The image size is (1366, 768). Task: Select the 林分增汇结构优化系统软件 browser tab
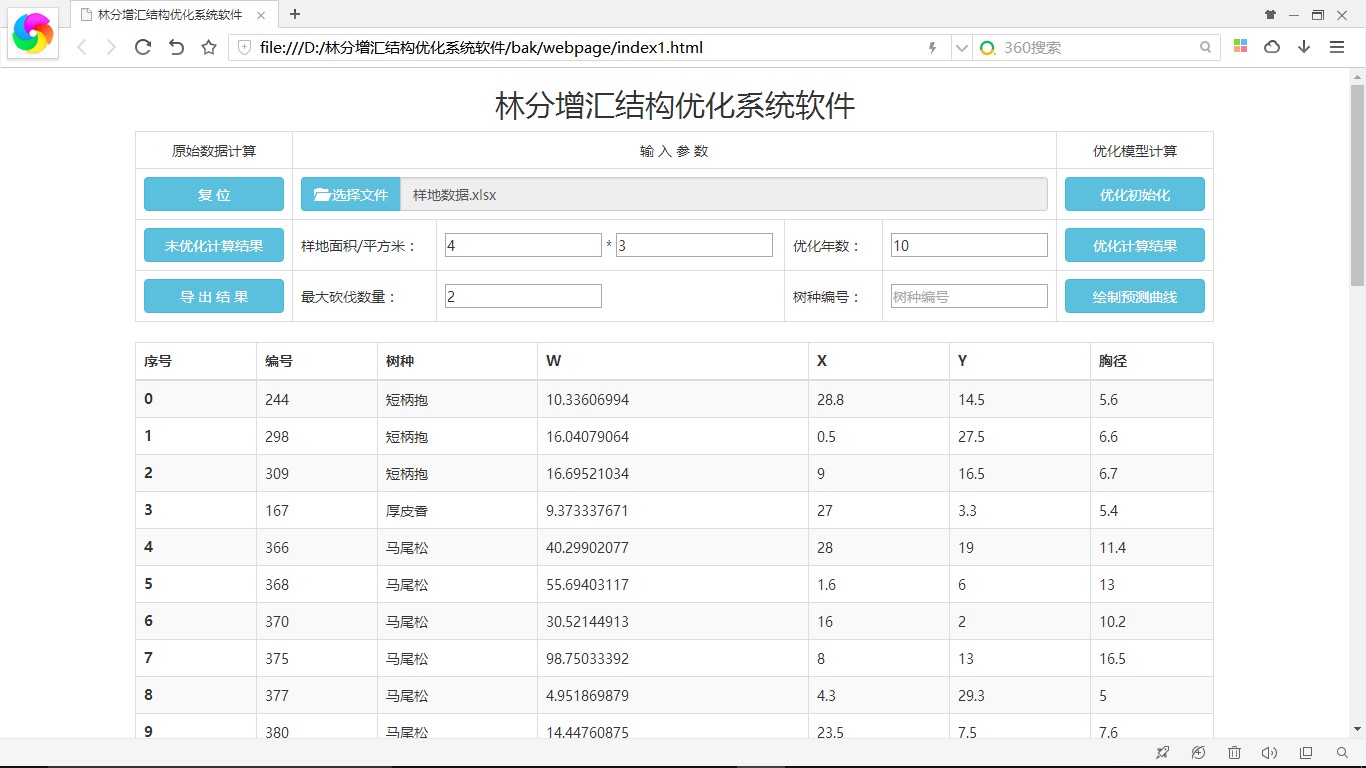pos(170,15)
